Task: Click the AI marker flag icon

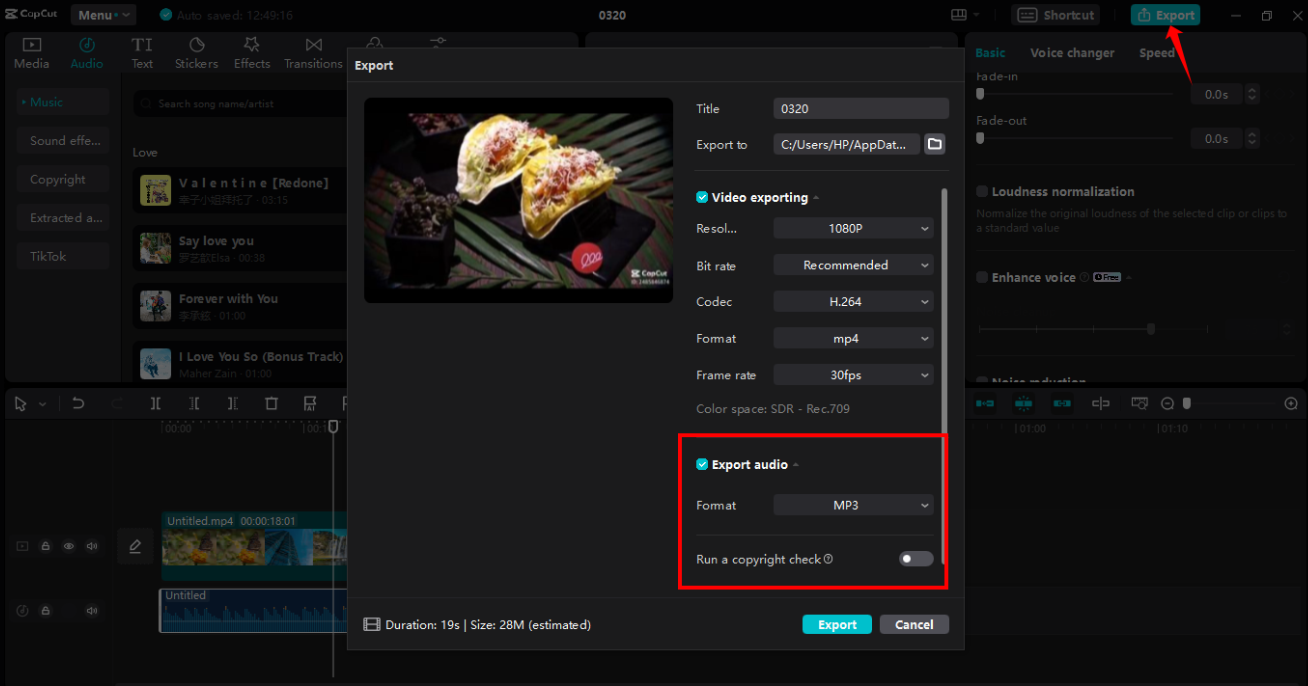Action: [x=310, y=404]
